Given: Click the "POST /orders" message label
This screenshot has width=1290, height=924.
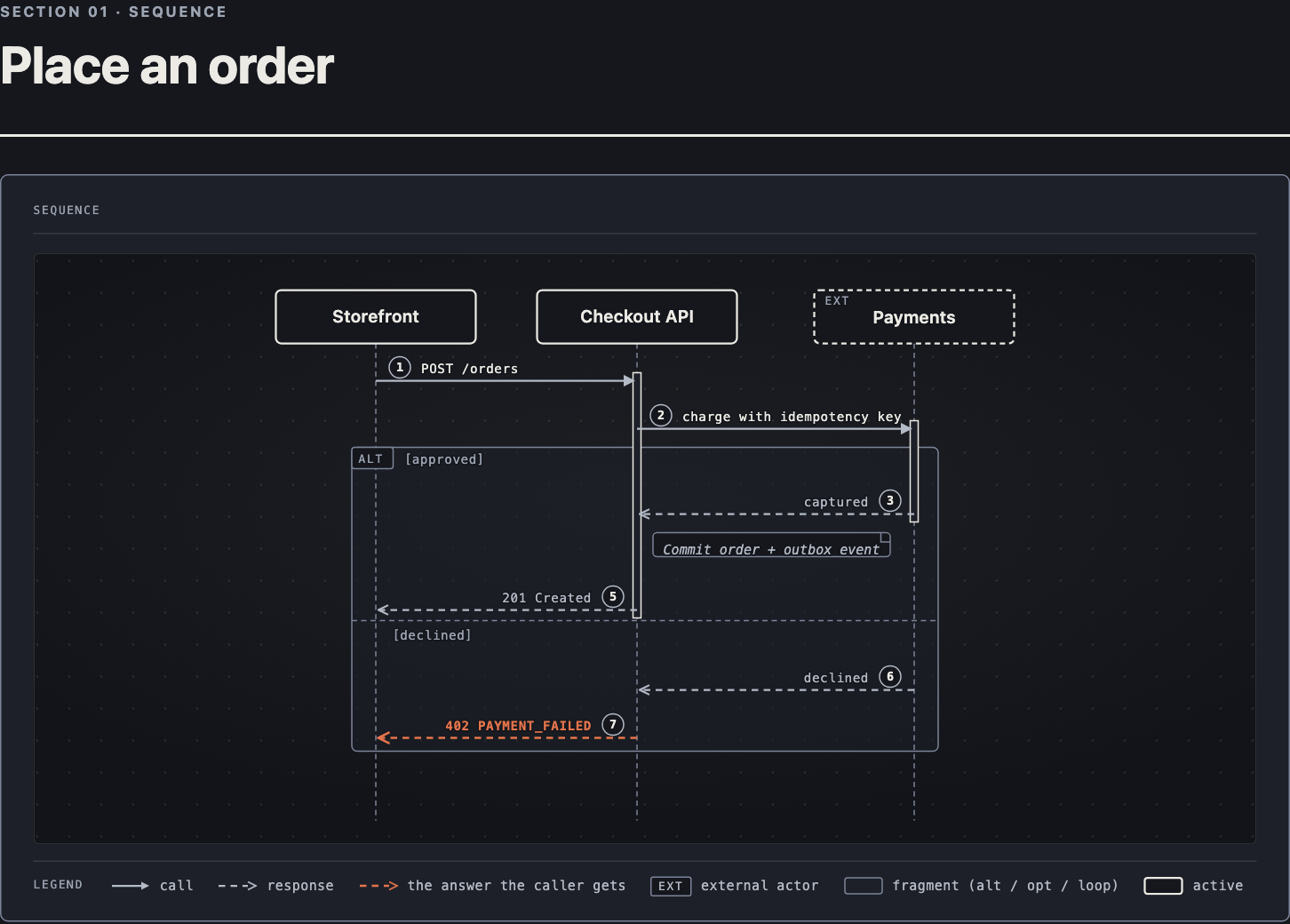Looking at the screenshot, I should 469,369.
